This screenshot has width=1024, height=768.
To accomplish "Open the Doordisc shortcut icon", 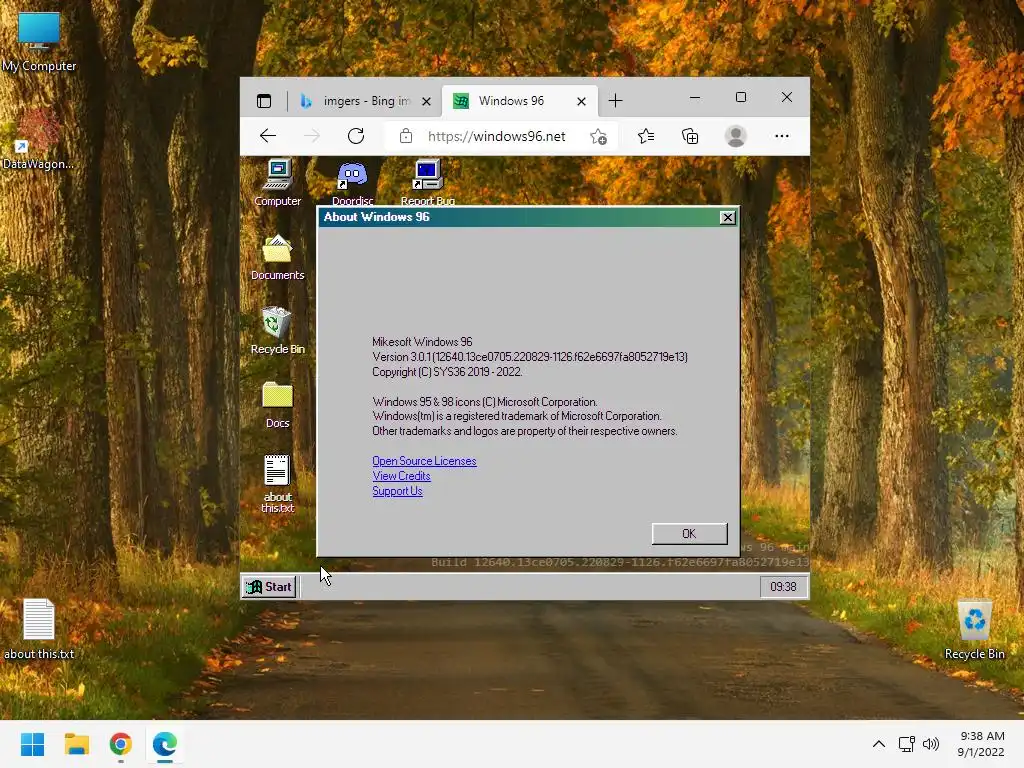I will point(352,182).
